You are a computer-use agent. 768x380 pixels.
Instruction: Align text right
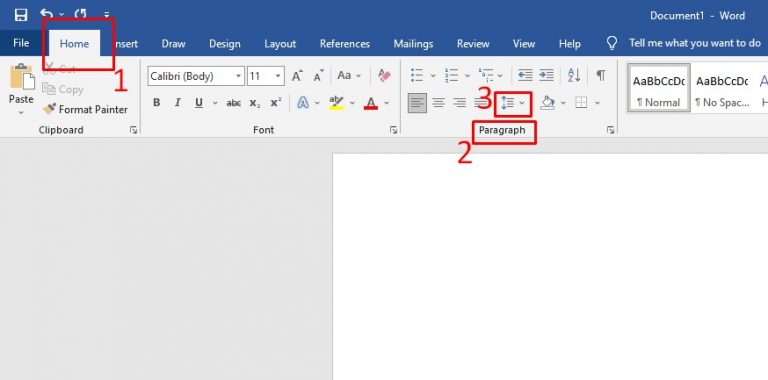click(459, 103)
